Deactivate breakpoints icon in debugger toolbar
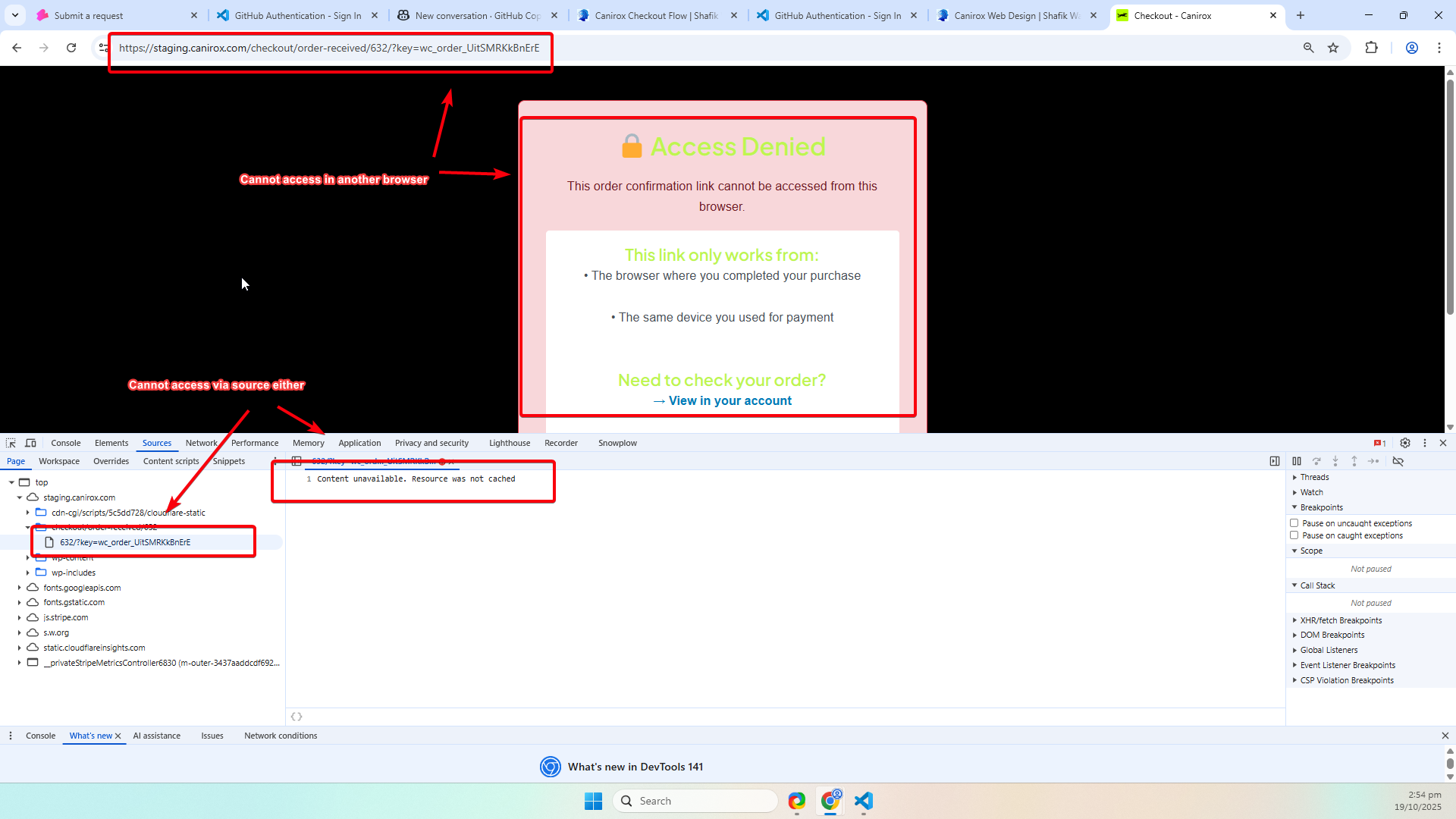 (x=1398, y=461)
